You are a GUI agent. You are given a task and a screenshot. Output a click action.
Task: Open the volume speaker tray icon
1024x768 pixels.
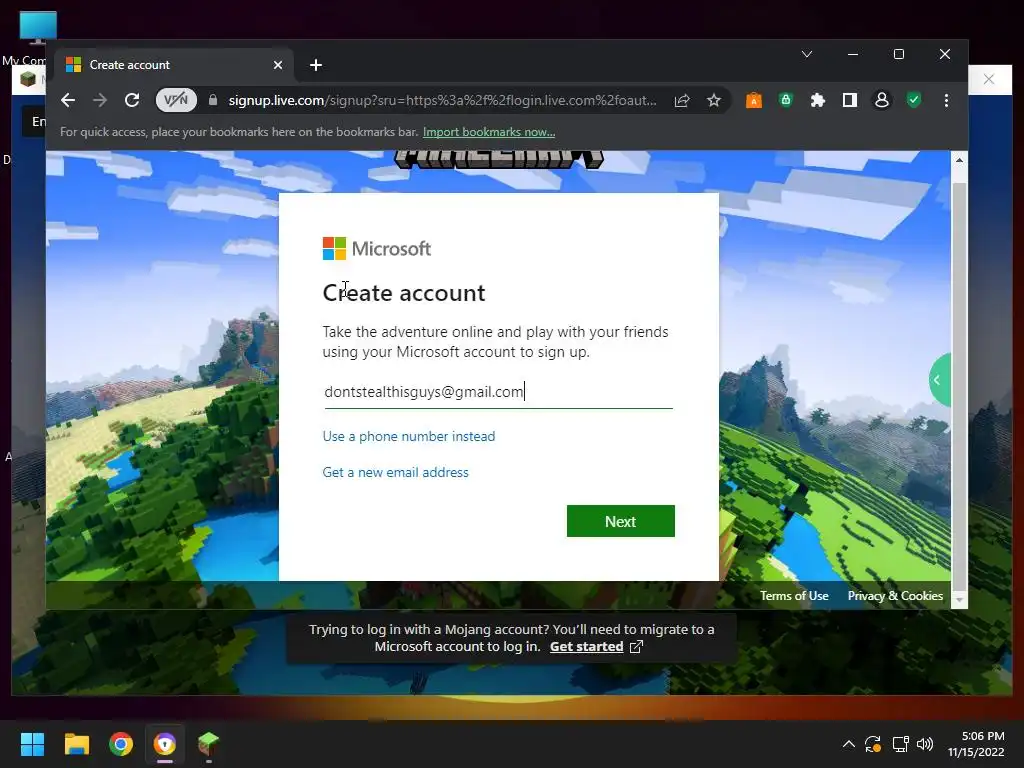[925, 744]
